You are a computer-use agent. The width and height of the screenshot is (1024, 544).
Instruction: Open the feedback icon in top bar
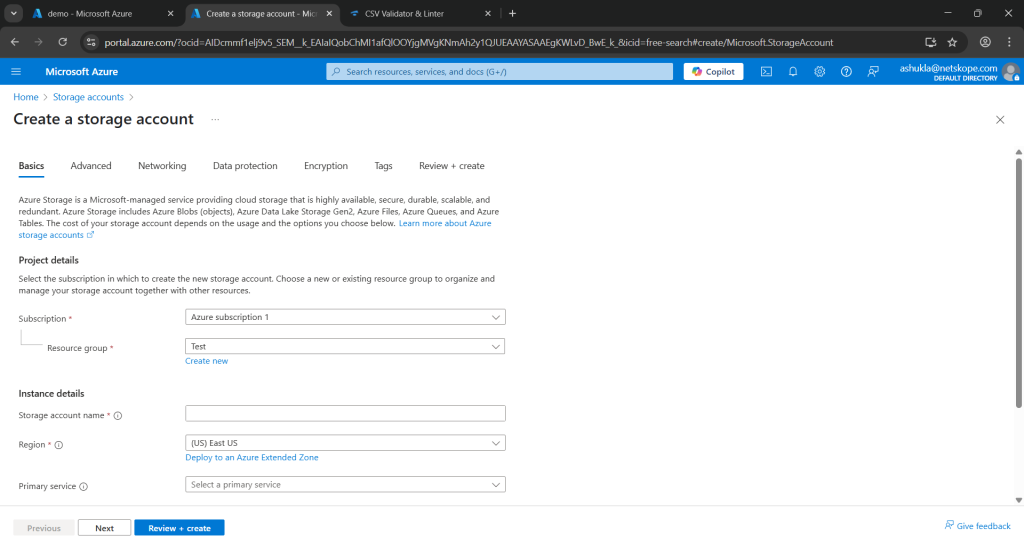click(x=873, y=72)
